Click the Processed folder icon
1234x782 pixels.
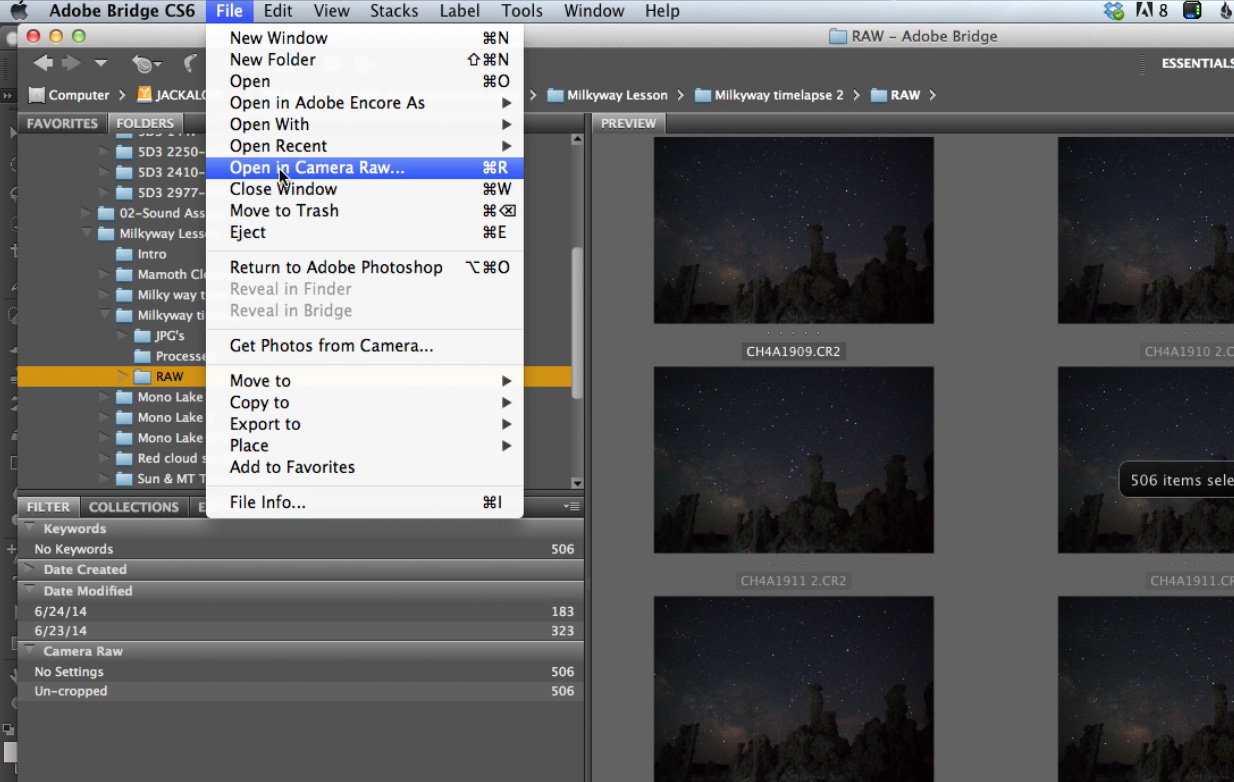(x=142, y=356)
